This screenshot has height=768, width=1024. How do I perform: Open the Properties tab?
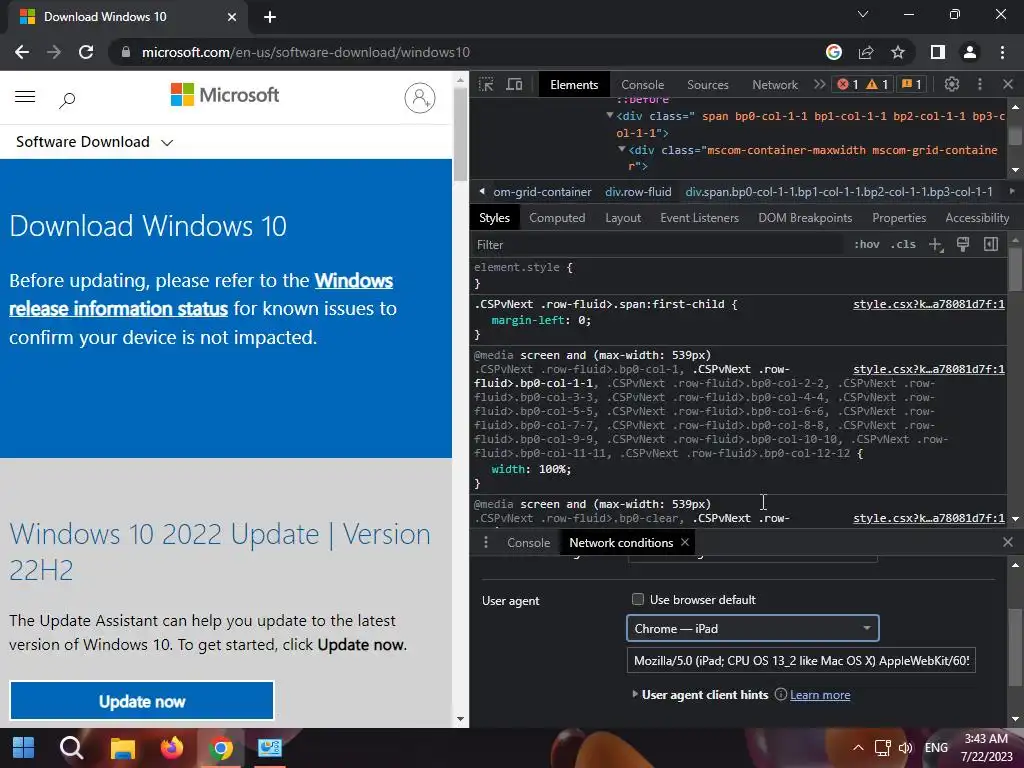pos(899,218)
